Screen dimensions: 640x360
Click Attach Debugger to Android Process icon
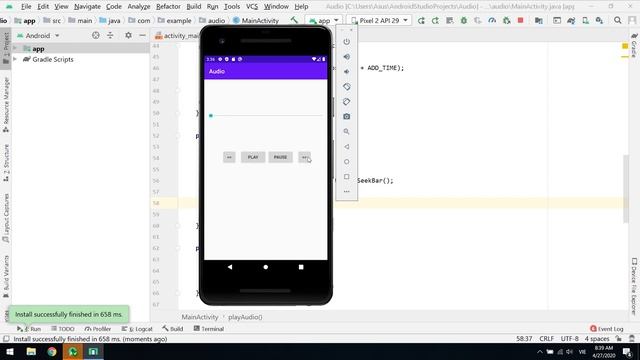[x=507, y=20]
